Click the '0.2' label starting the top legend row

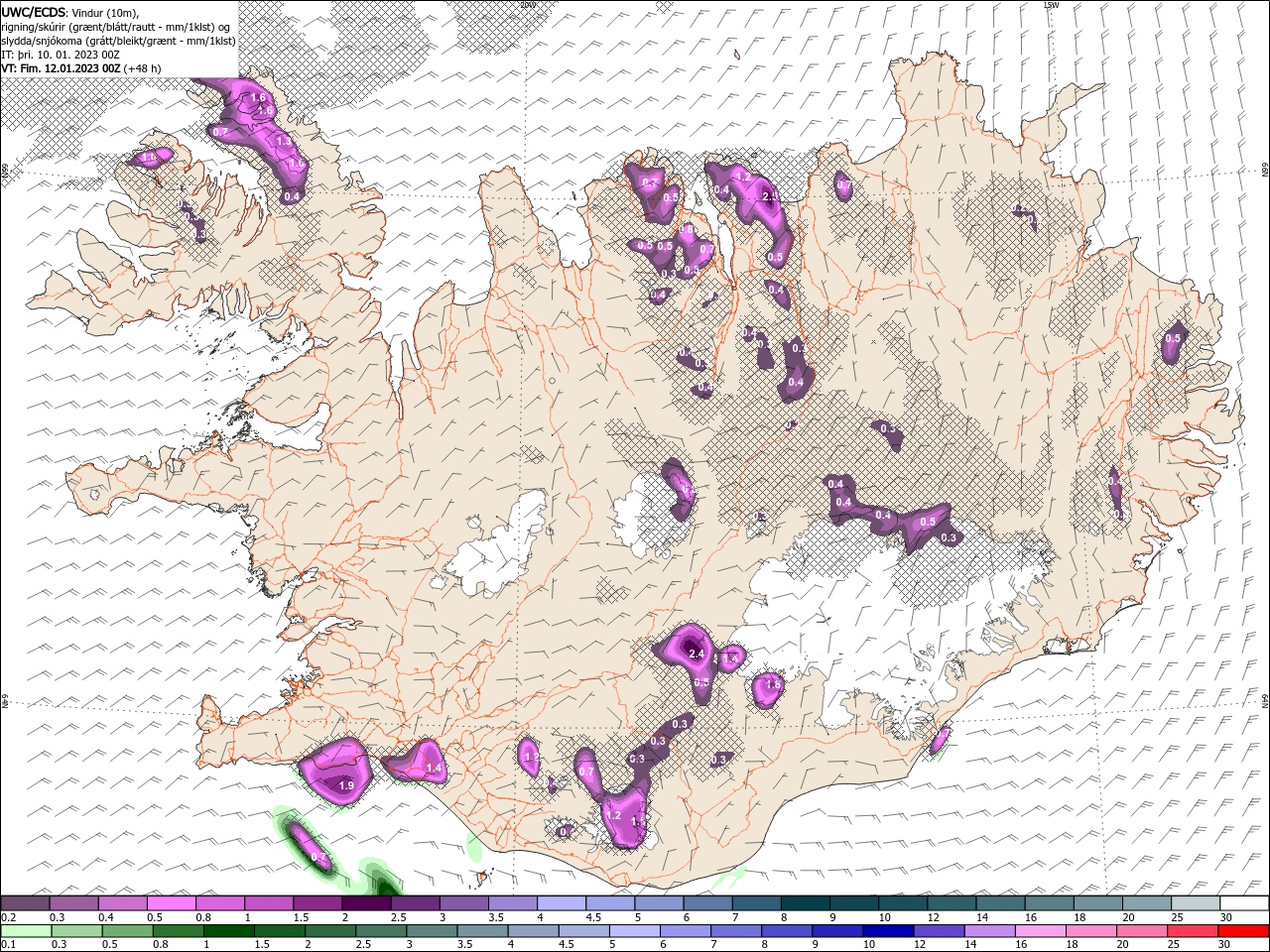coord(9,917)
